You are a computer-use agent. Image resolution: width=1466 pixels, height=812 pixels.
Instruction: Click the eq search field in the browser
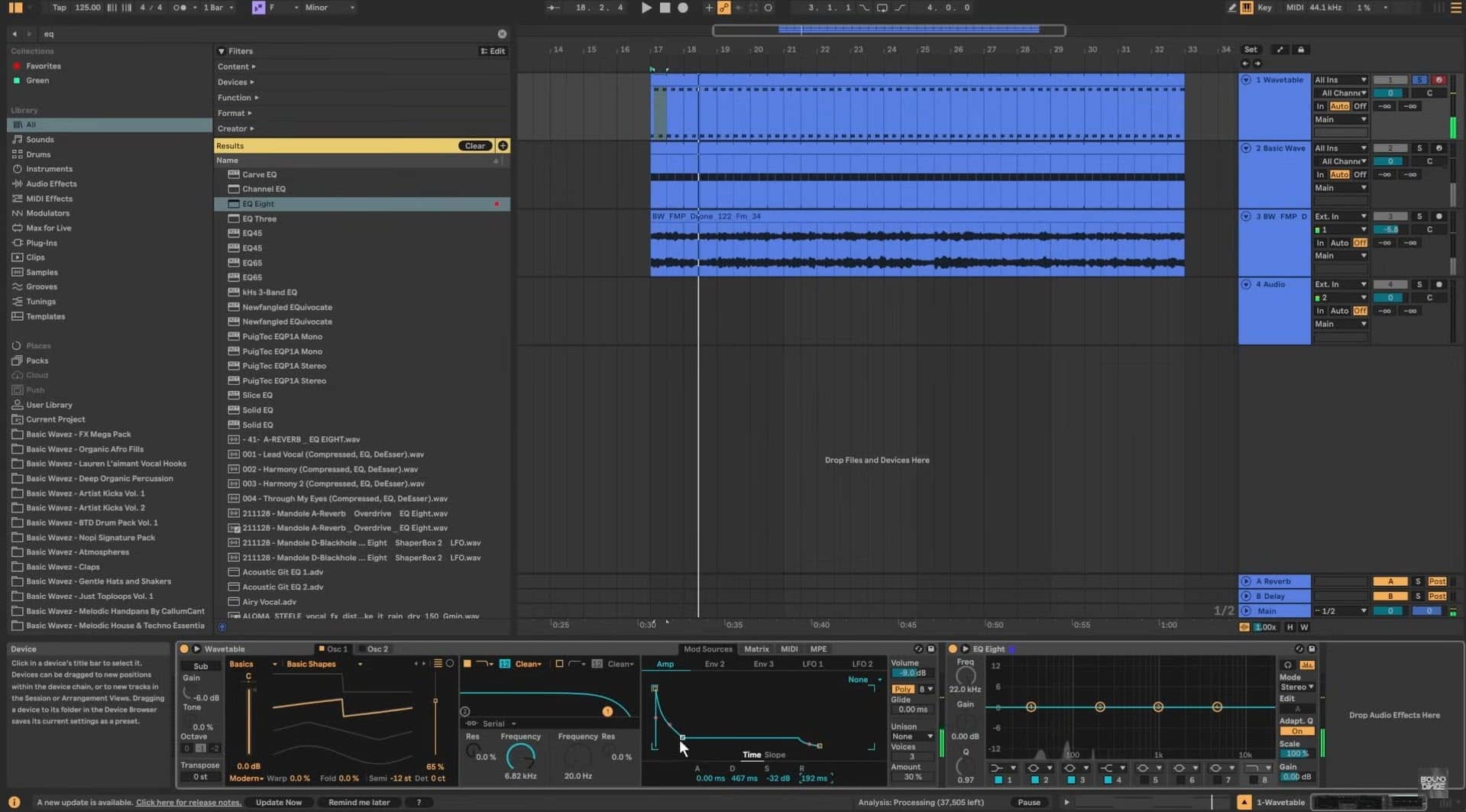(x=153, y=34)
